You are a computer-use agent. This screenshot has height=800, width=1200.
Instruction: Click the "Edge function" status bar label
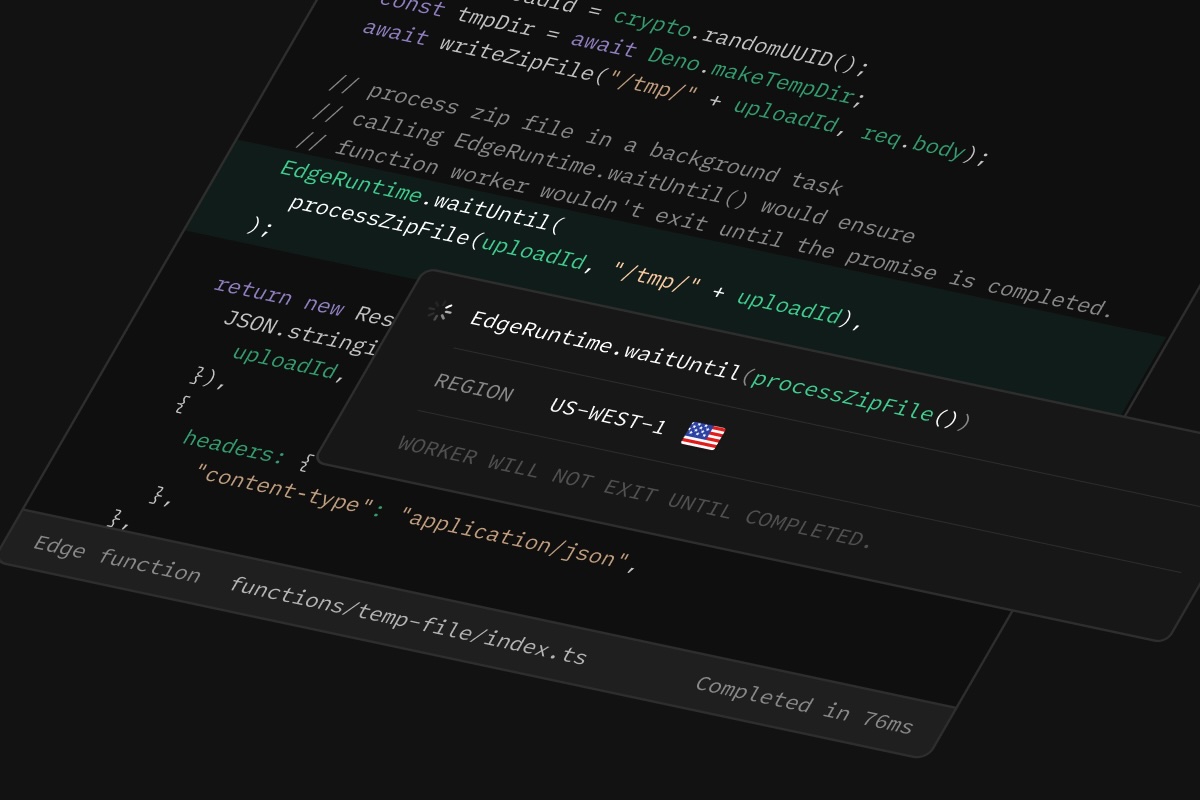117,559
